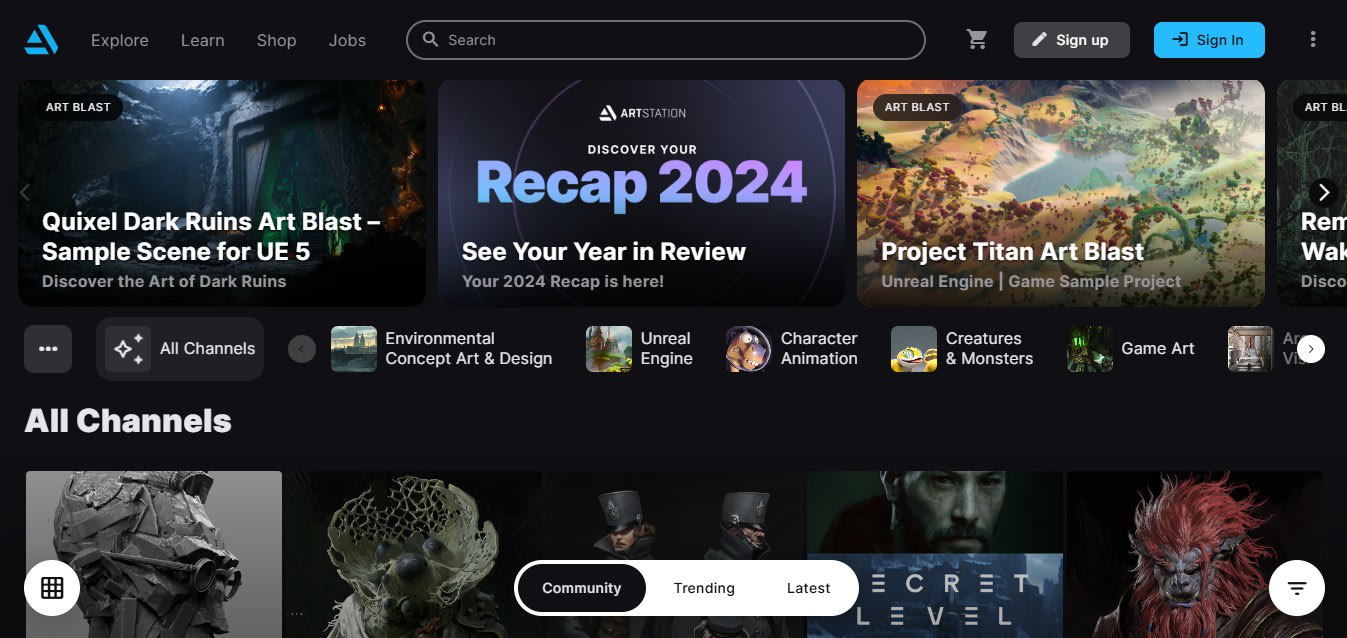This screenshot has width=1347, height=638.
Task: Select the All Channels chip
Action: (180, 349)
